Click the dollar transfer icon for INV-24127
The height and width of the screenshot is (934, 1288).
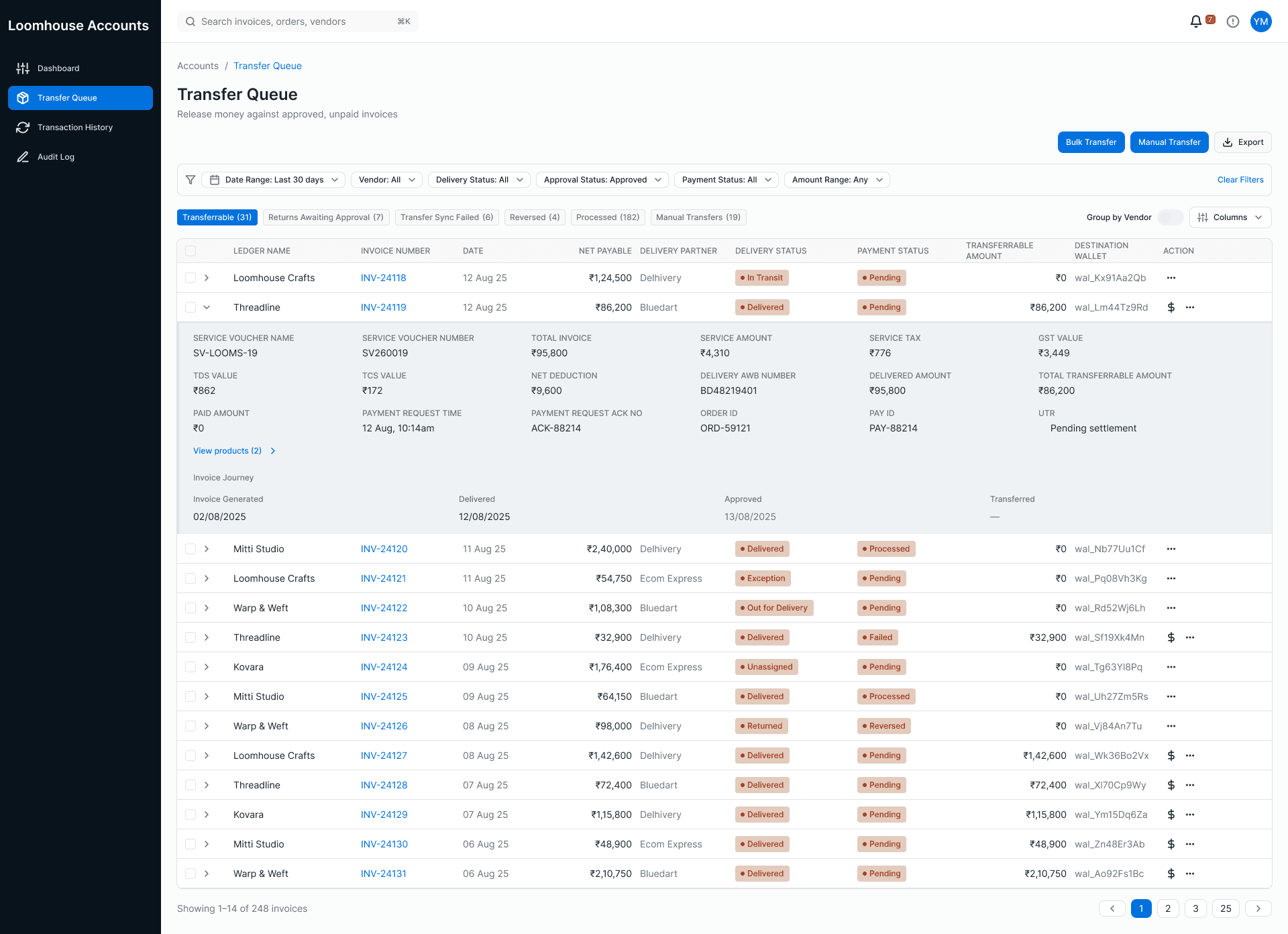point(1171,756)
